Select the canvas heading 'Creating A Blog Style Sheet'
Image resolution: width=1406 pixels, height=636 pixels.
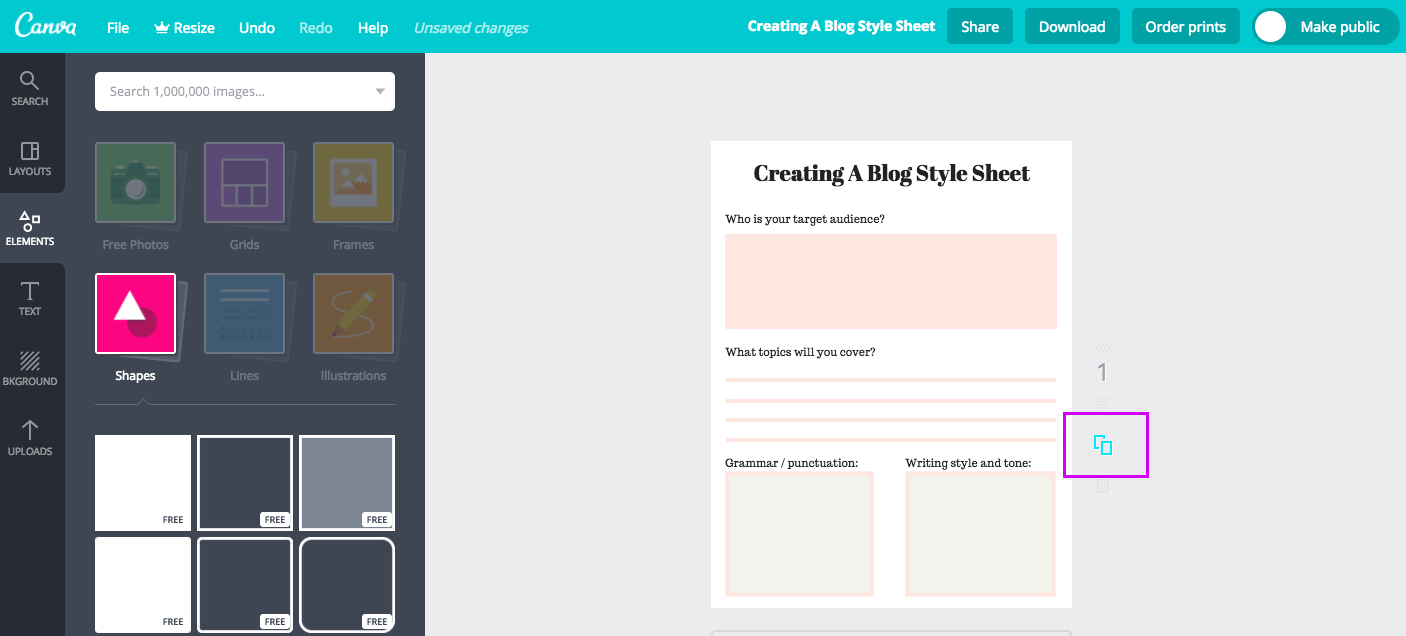click(x=891, y=173)
